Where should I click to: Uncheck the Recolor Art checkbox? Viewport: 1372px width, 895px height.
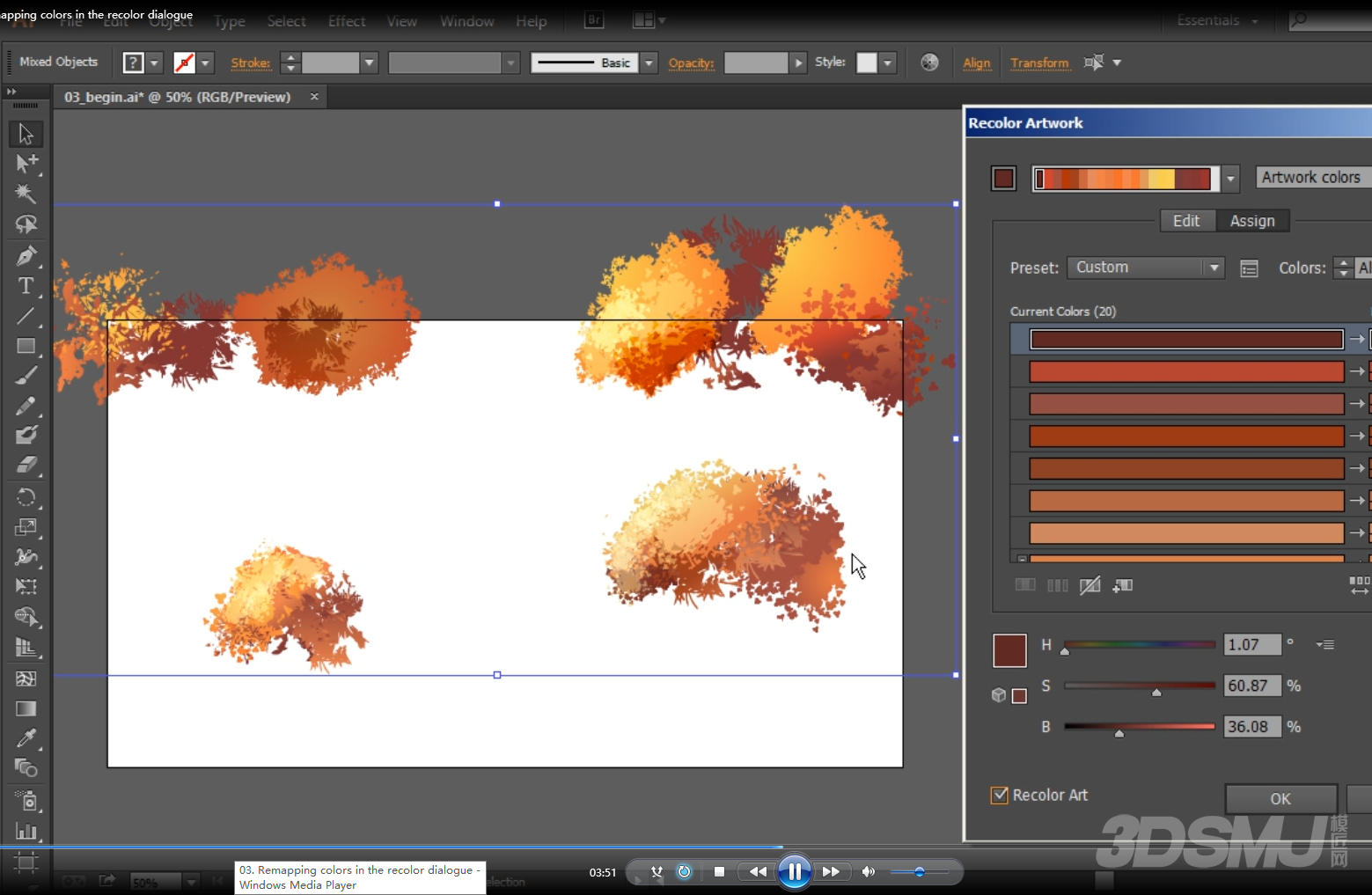(1000, 795)
